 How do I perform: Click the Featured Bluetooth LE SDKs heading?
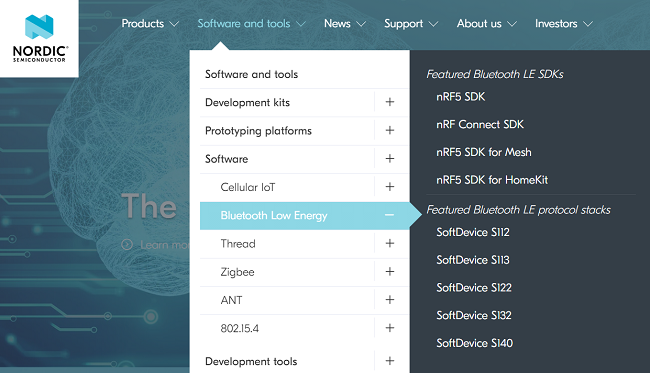[x=495, y=75]
